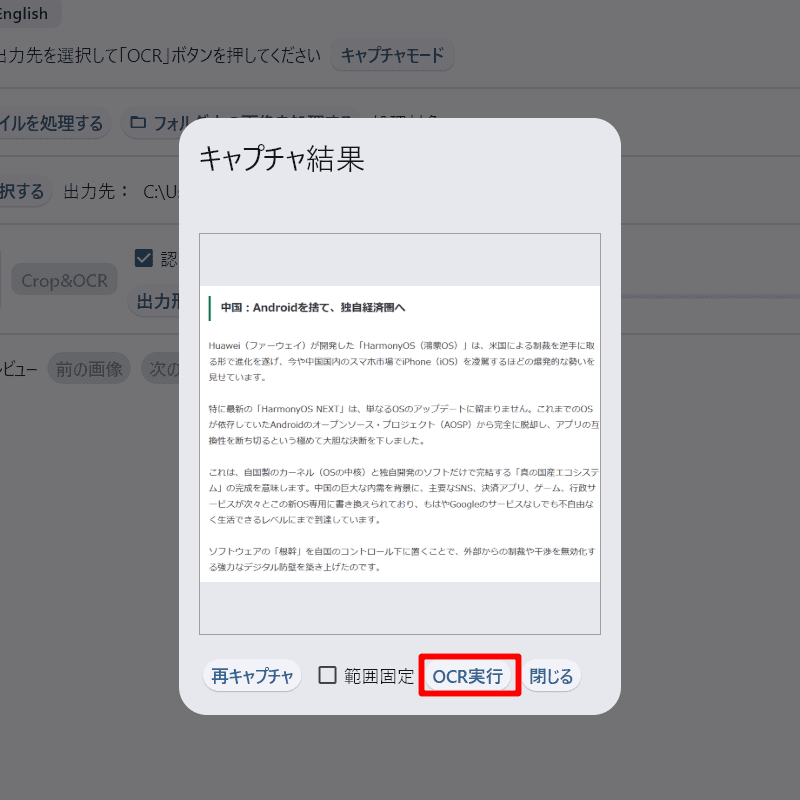Click the OCR instruction text at top
The width and height of the screenshot is (800, 800).
[160, 55]
